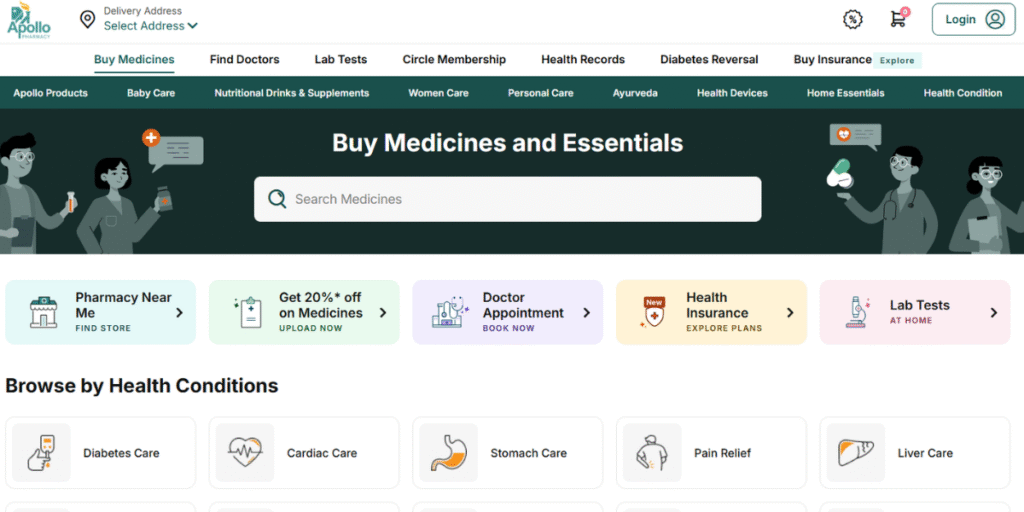
Task: Expand the Select Address dropdown
Action: pos(151,26)
